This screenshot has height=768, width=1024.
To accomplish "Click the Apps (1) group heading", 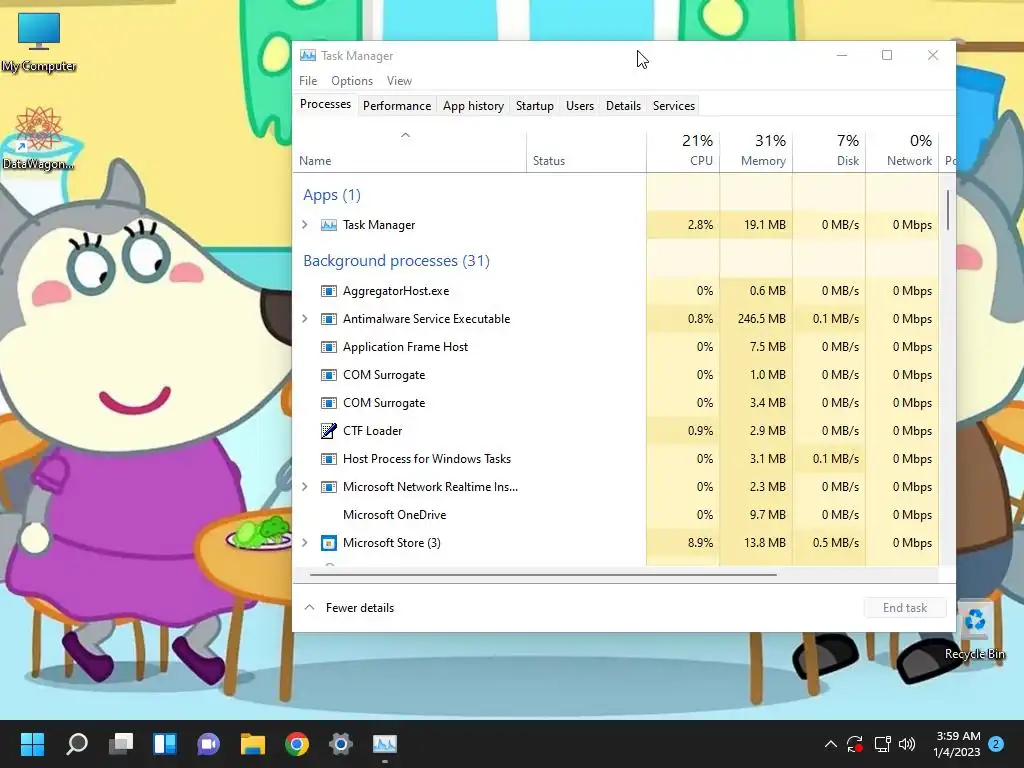I will pos(332,195).
